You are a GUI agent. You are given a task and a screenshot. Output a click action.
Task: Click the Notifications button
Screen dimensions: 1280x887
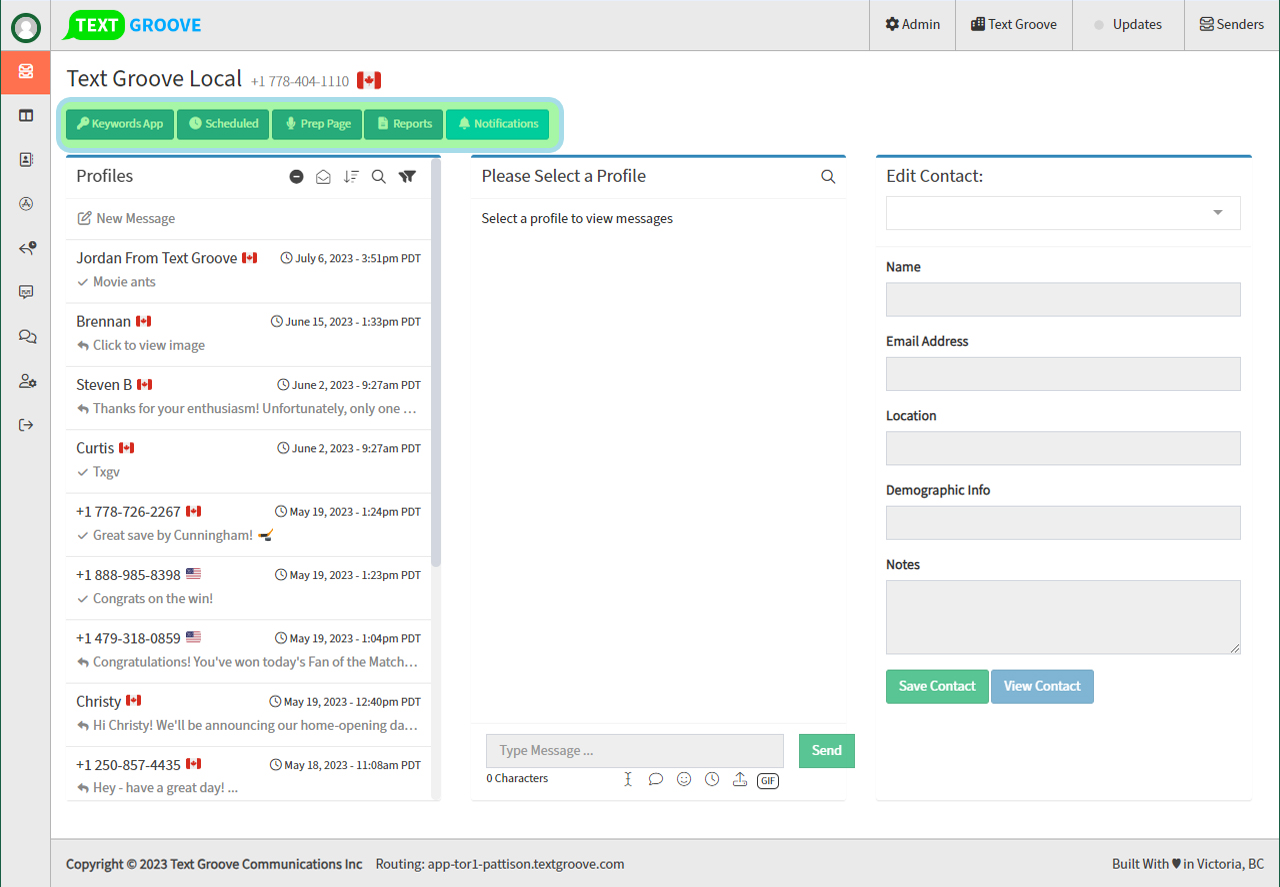tap(497, 124)
